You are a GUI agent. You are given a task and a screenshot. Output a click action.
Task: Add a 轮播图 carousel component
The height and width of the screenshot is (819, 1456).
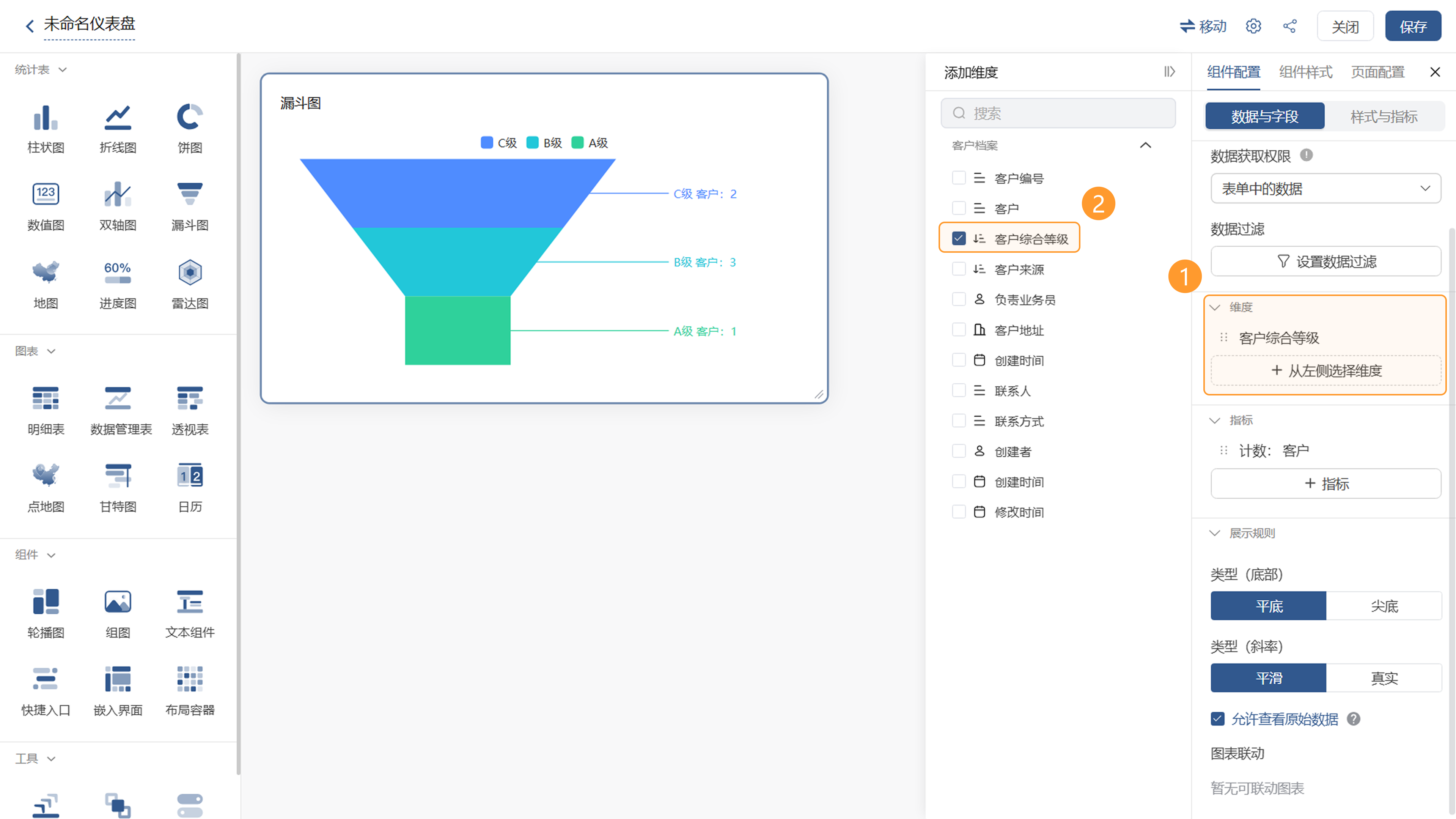click(x=46, y=614)
